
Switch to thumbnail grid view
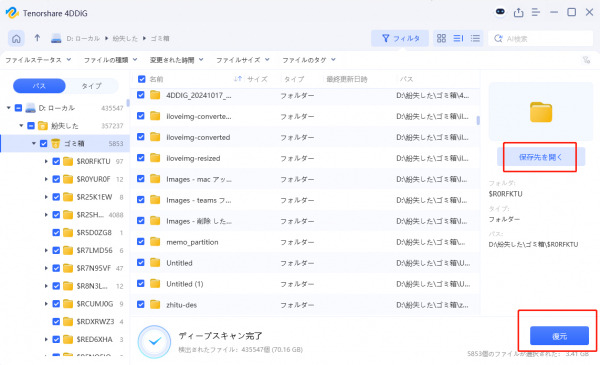[x=441, y=38]
